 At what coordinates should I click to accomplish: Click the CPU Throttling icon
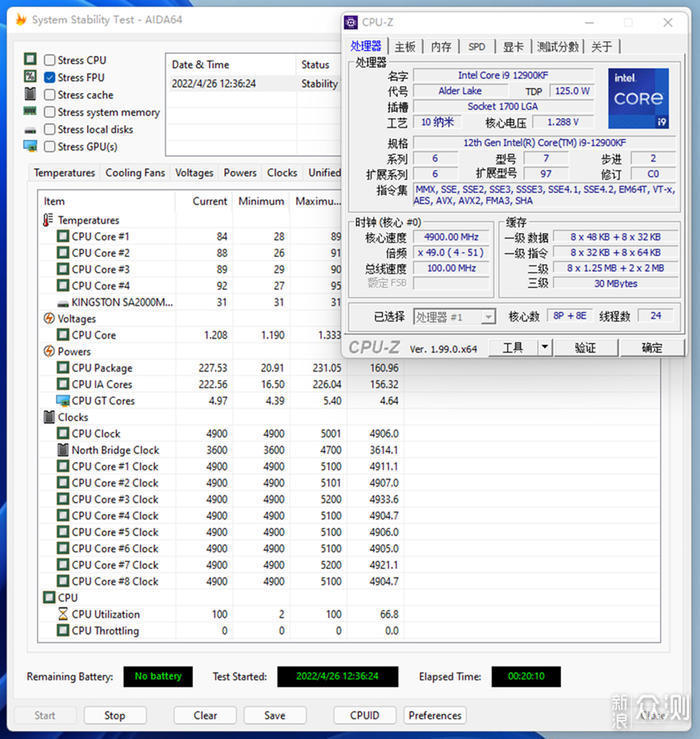(63, 630)
